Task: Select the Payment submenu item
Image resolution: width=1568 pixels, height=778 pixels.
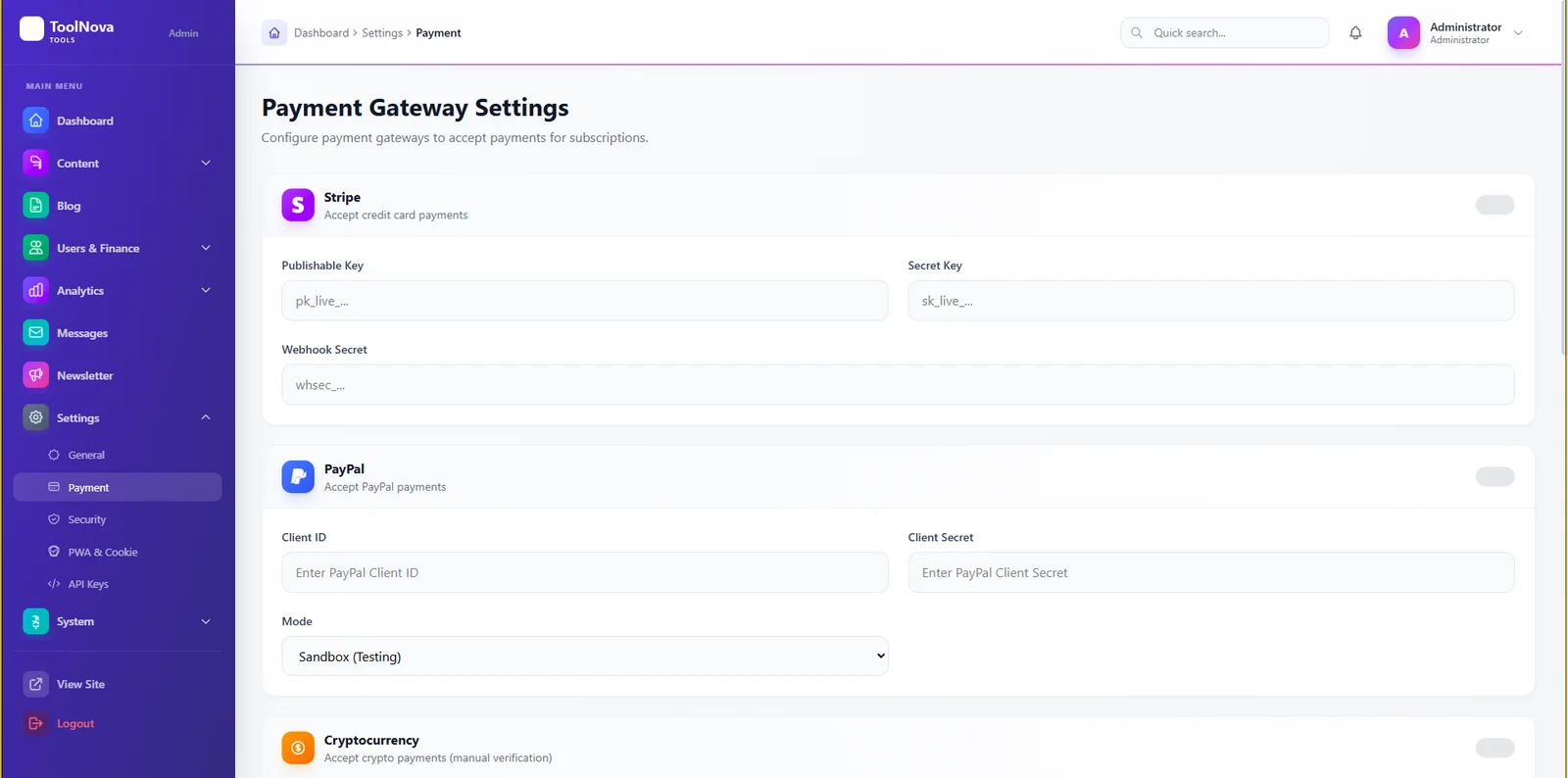Action: (x=118, y=487)
